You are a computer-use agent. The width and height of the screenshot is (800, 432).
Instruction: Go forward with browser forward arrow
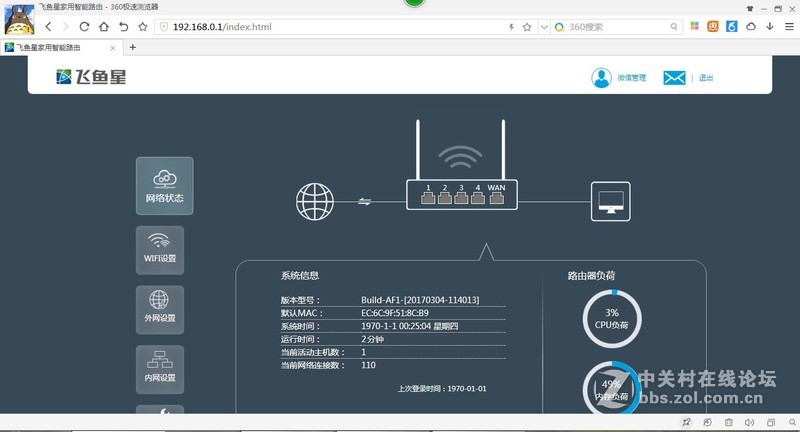65,27
